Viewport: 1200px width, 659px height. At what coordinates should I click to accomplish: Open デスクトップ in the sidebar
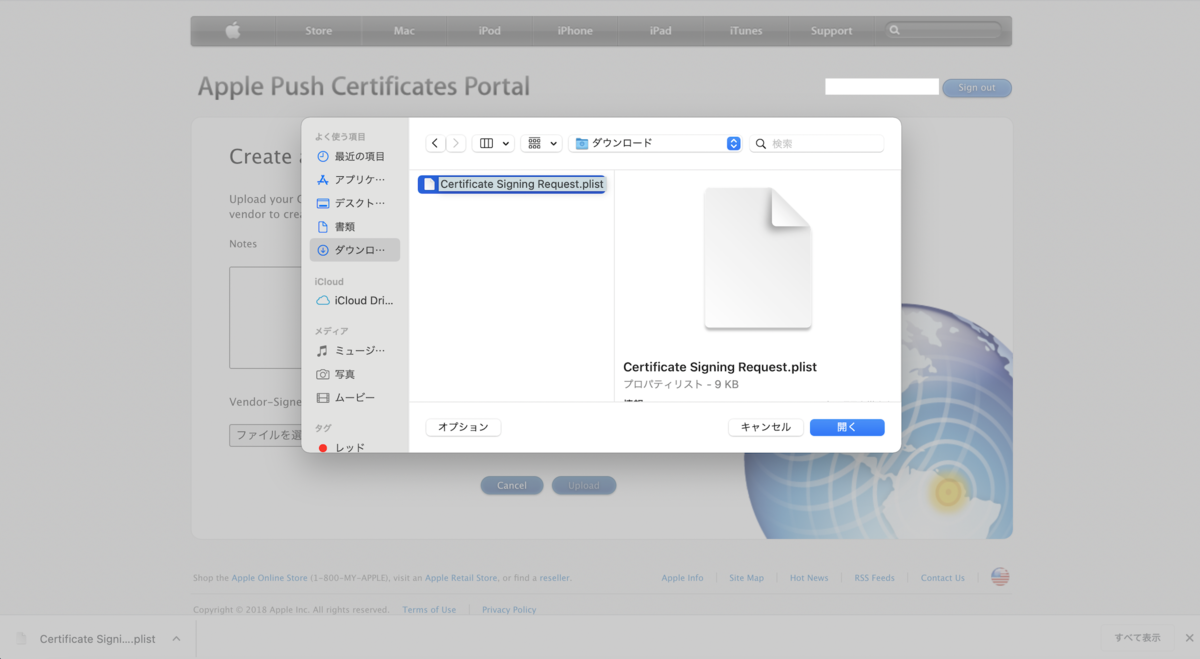[x=355, y=203]
